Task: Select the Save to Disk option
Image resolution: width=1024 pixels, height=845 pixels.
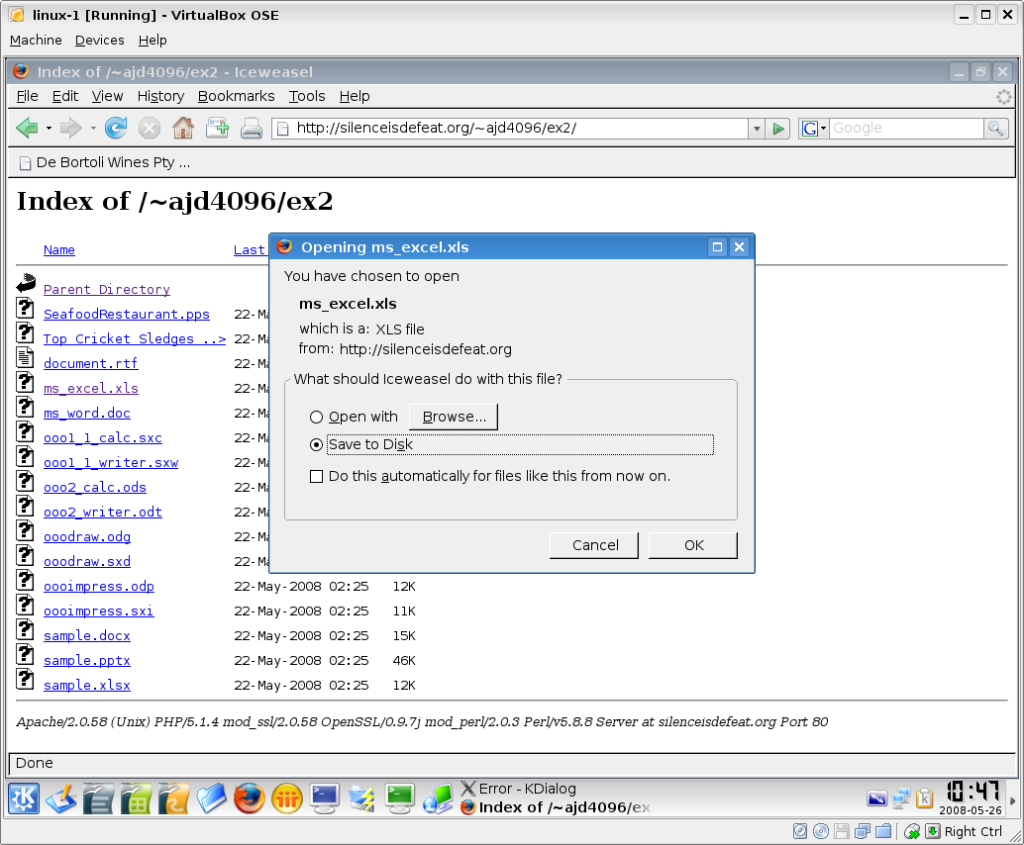Action: (x=317, y=445)
